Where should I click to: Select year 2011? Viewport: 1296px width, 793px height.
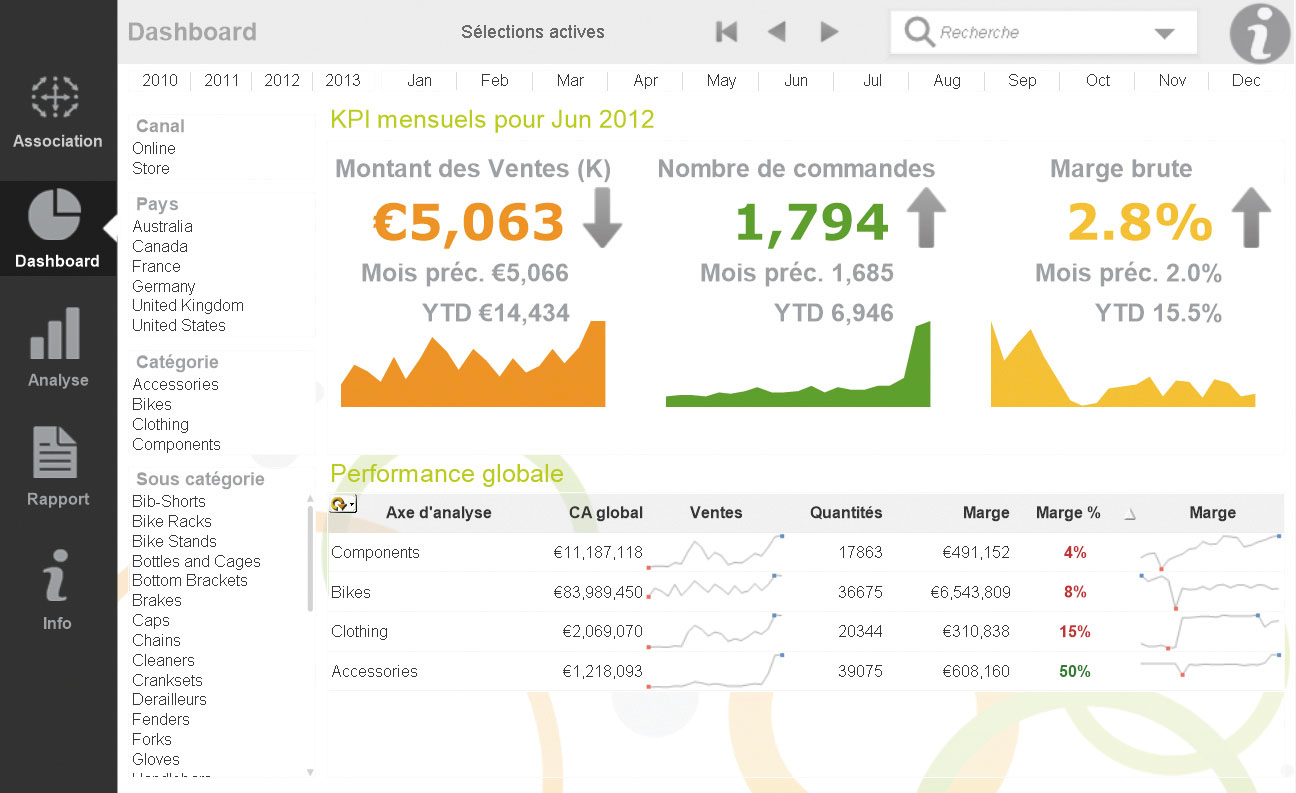click(221, 80)
